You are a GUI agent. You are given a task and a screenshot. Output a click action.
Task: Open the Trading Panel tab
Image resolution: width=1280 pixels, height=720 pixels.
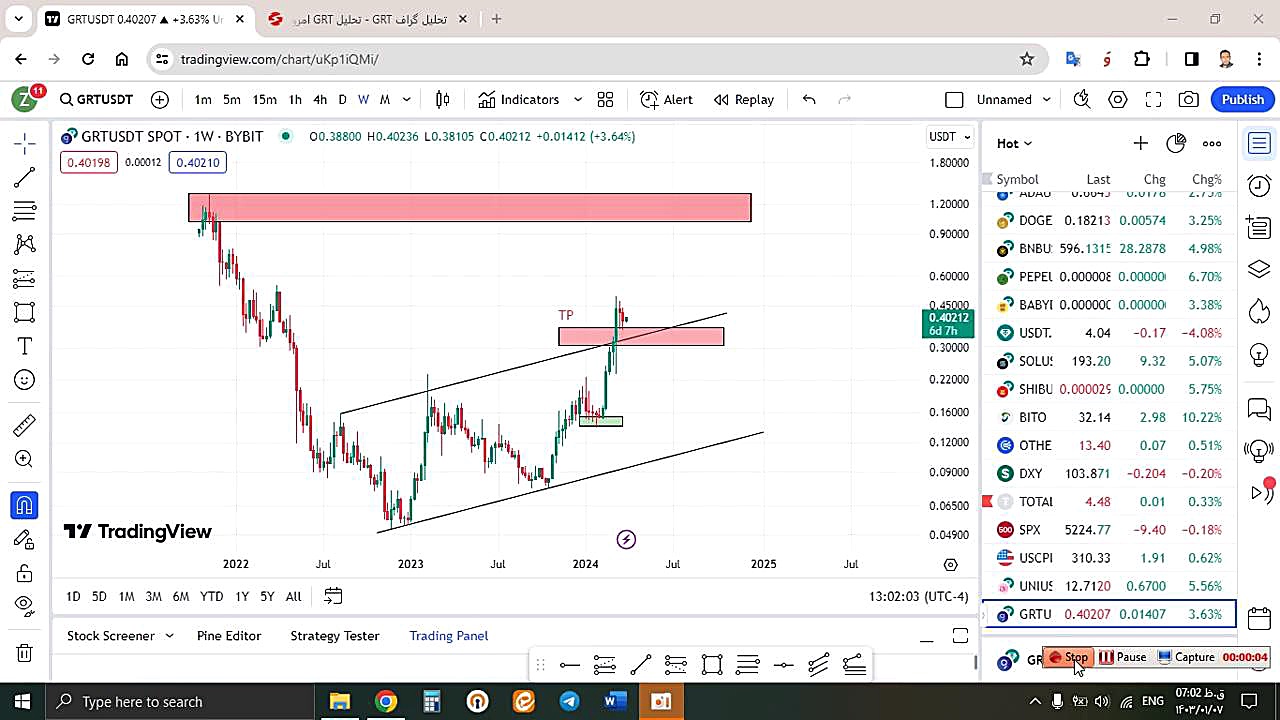tap(449, 636)
